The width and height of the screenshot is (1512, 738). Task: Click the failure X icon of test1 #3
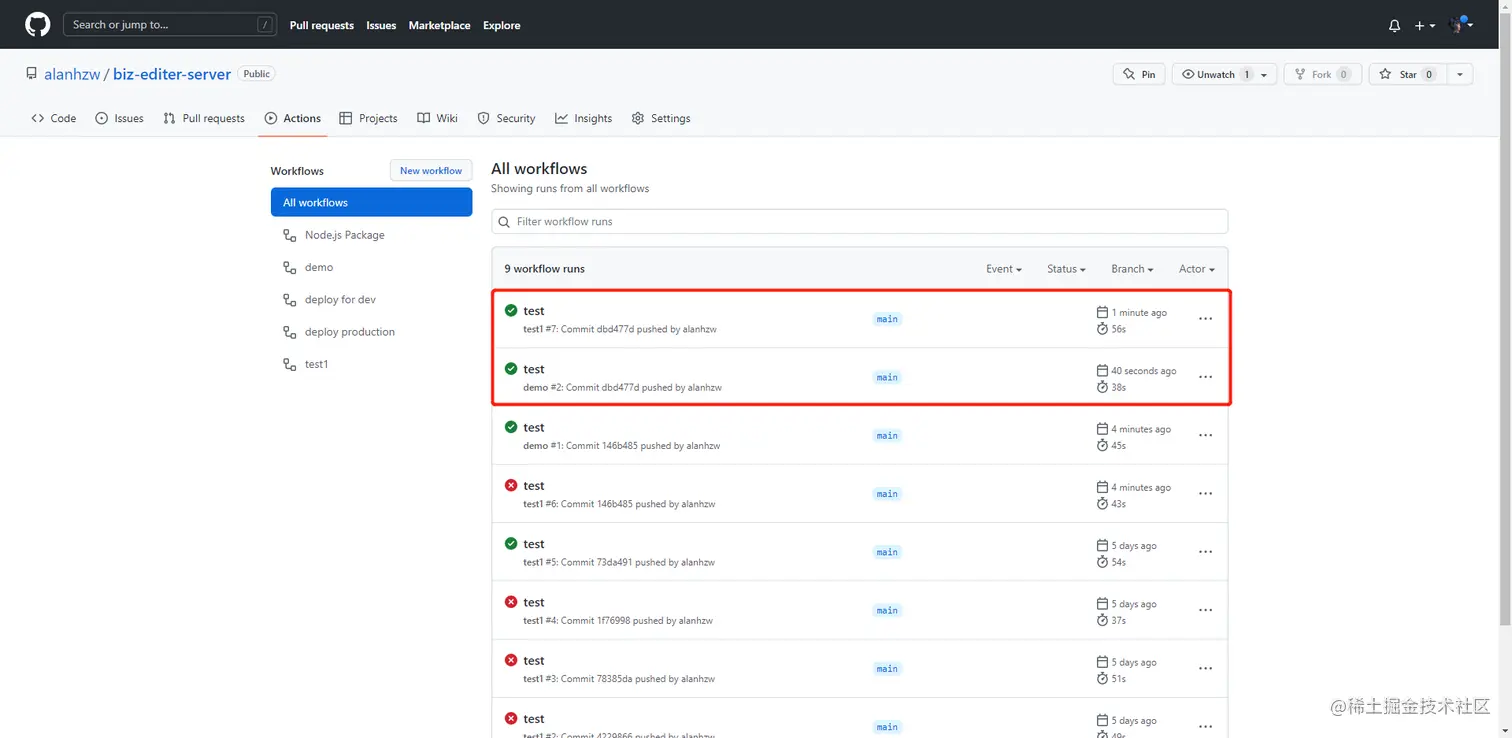point(511,660)
